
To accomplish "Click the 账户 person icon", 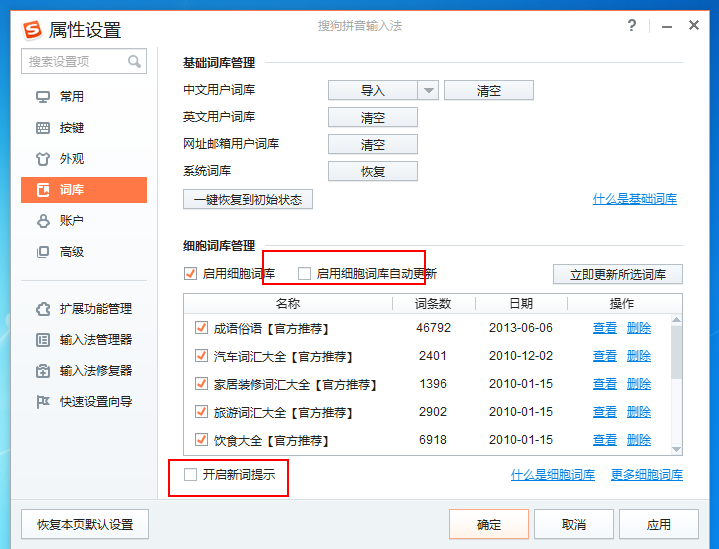I will point(43,221).
